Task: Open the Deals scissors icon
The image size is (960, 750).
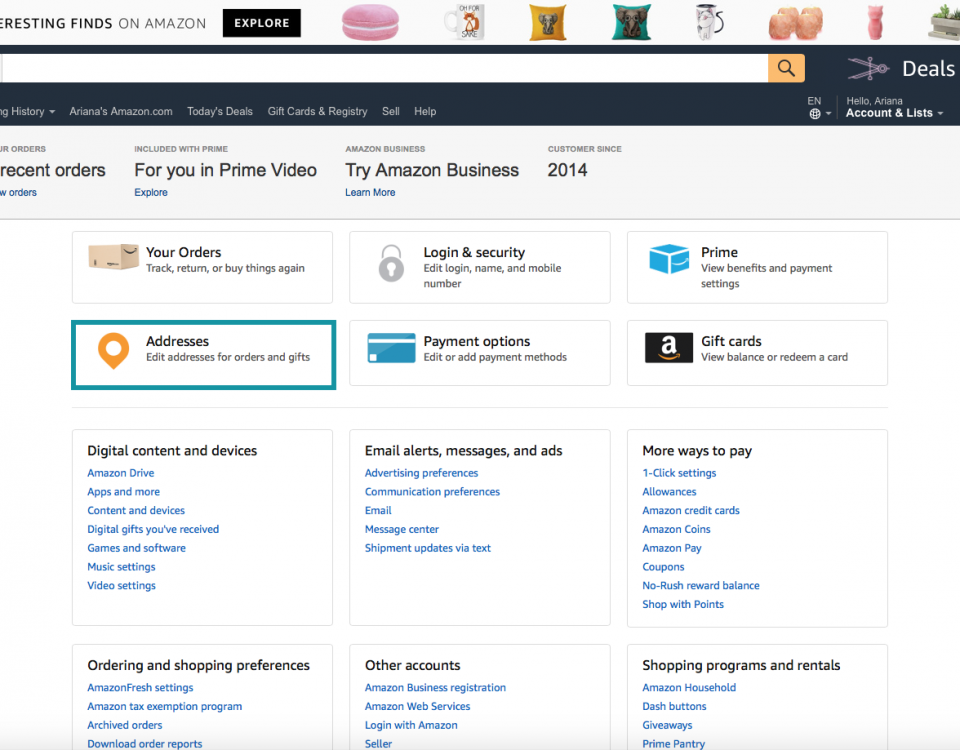Action: (x=868, y=69)
